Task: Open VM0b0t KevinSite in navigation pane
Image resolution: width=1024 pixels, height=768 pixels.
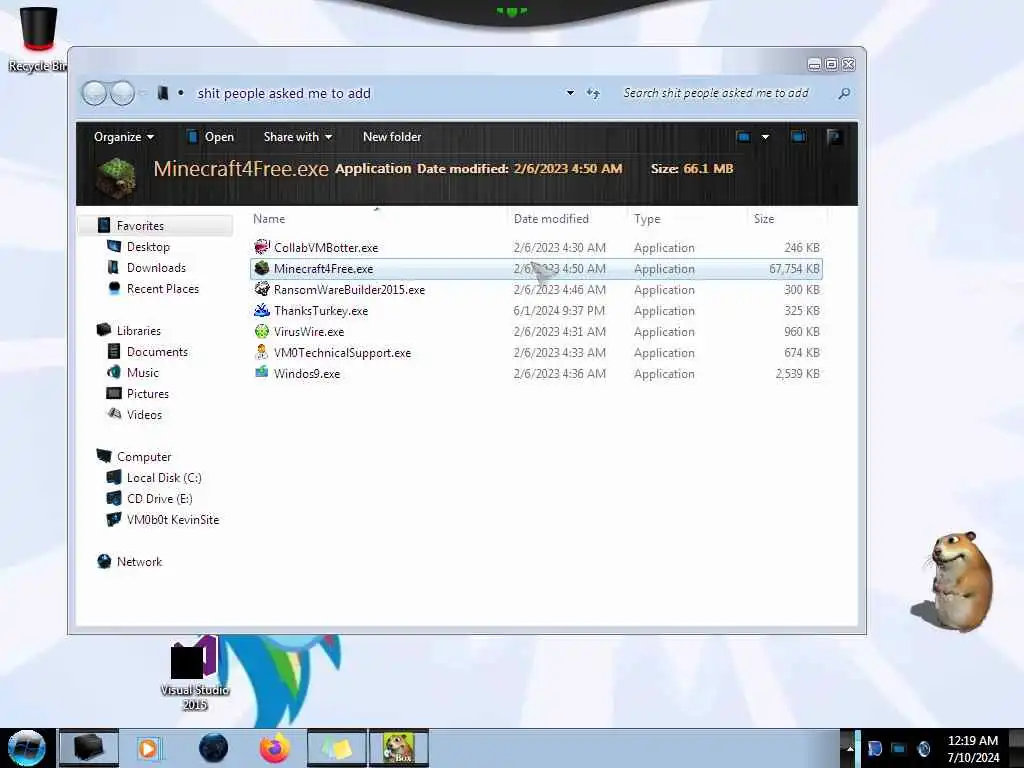Action: (x=173, y=519)
